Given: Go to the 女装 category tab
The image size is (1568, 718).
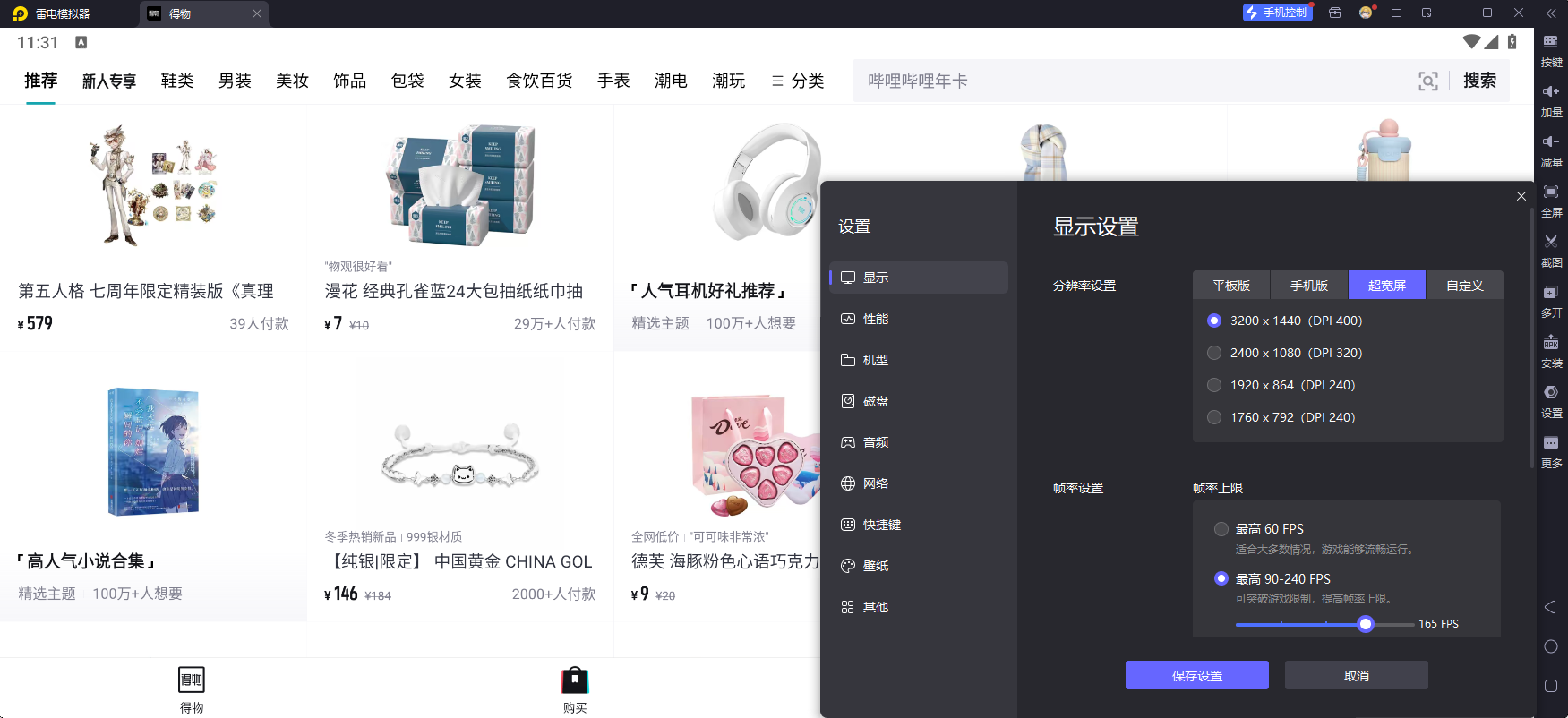Looking at the screenshot, I should [x=465, y=81].
